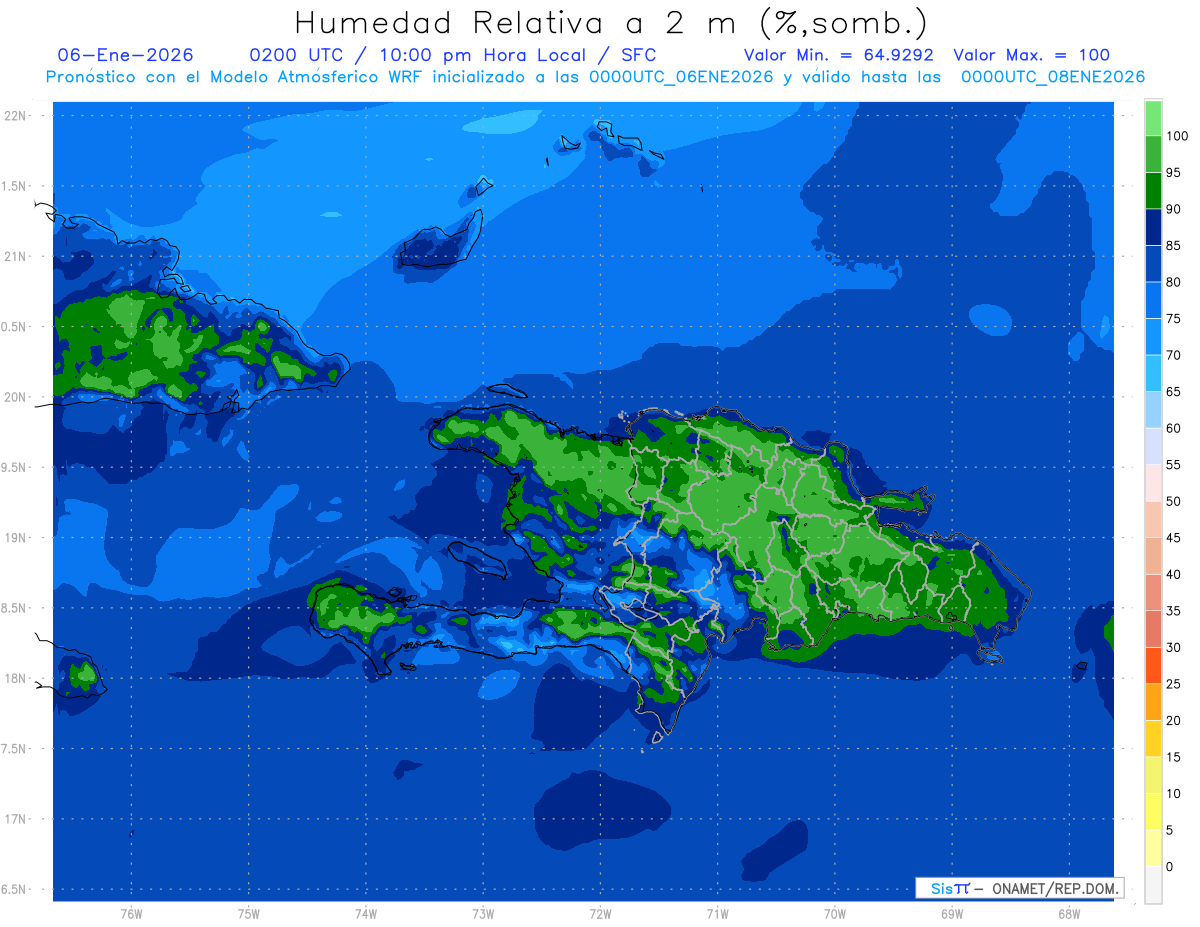Click the legend label '60'

coord(1174,428)
